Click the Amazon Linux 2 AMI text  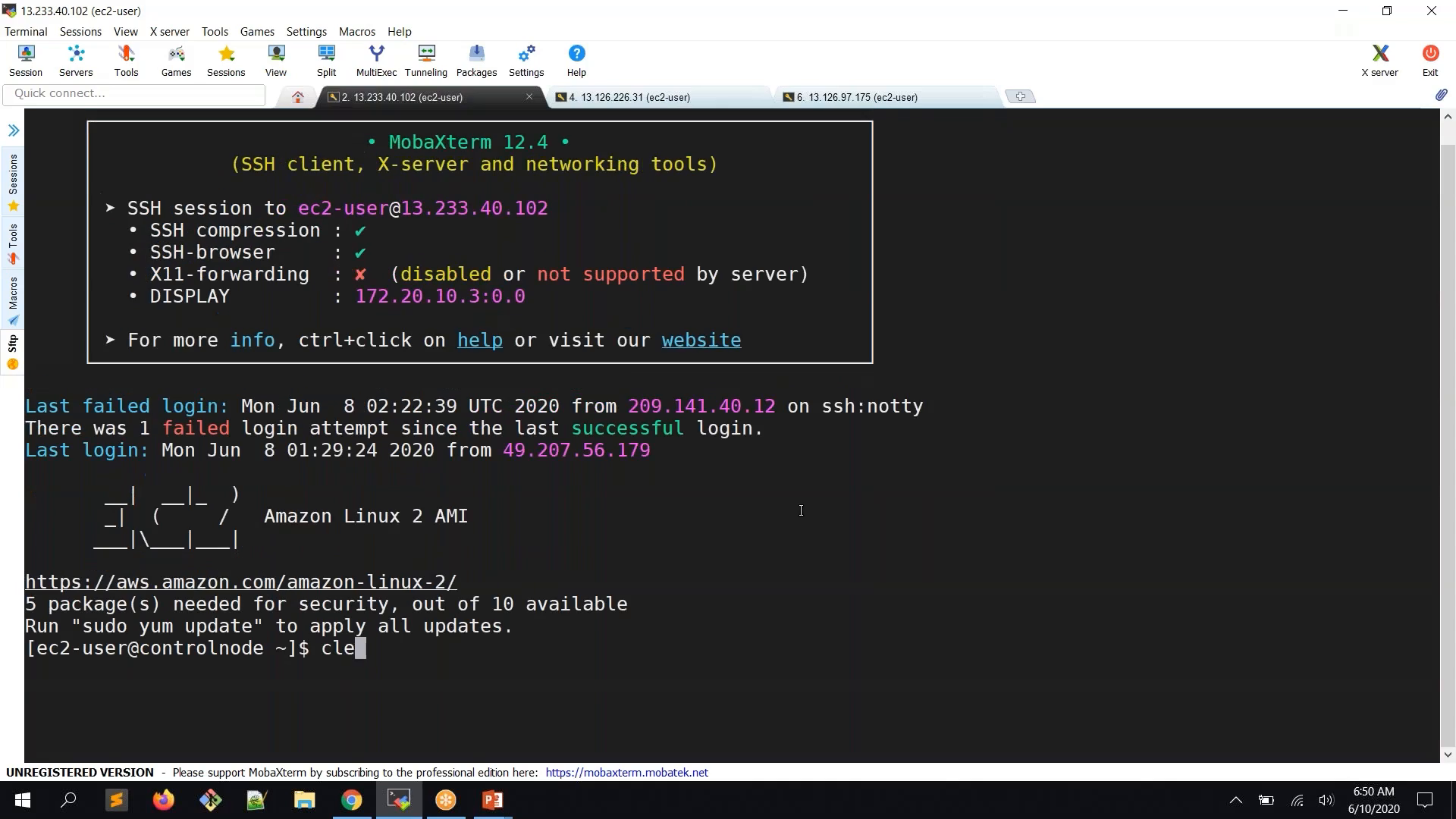coord(366,516)
